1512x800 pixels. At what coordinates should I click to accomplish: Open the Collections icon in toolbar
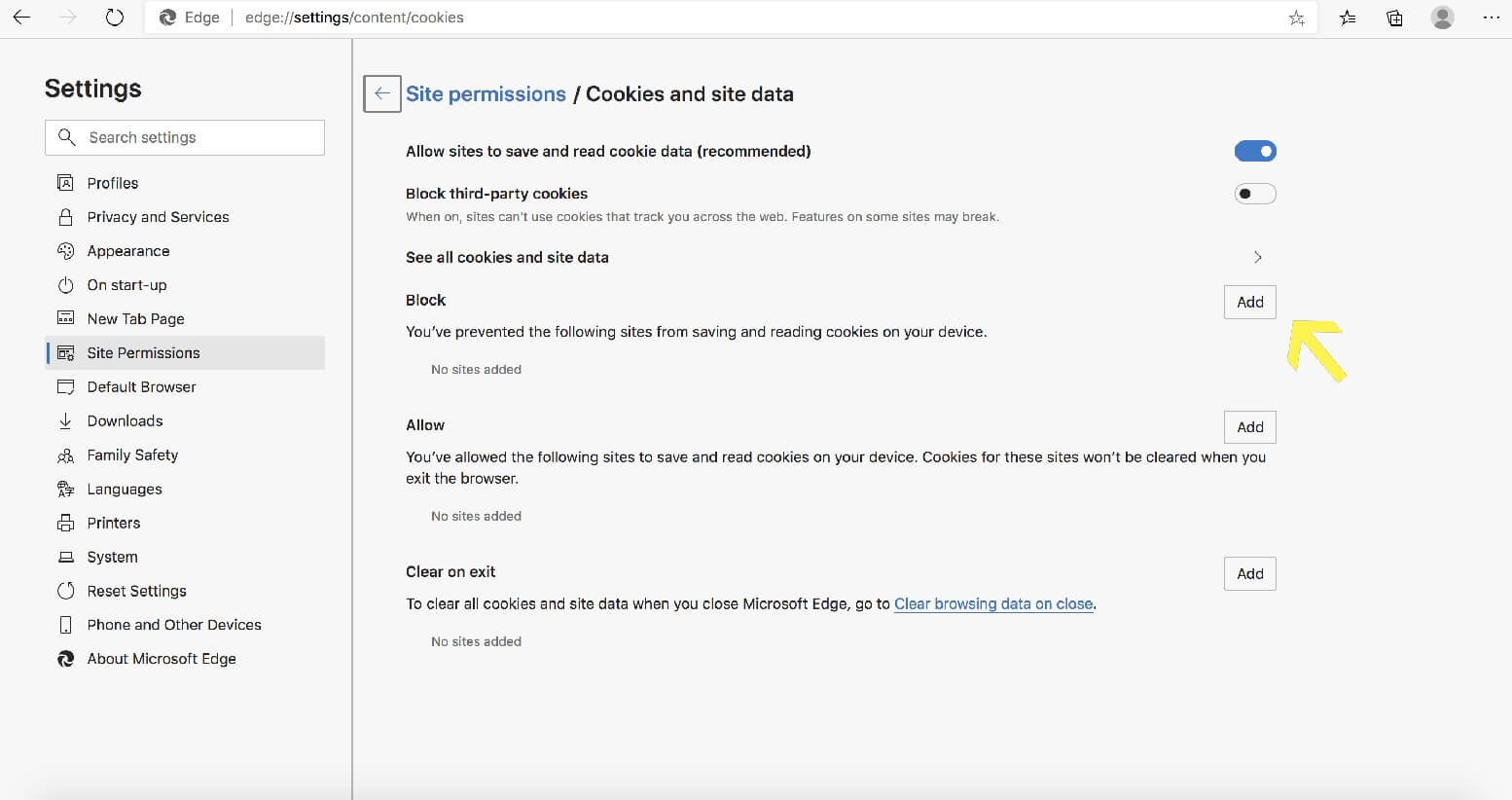coord(1394,18)
